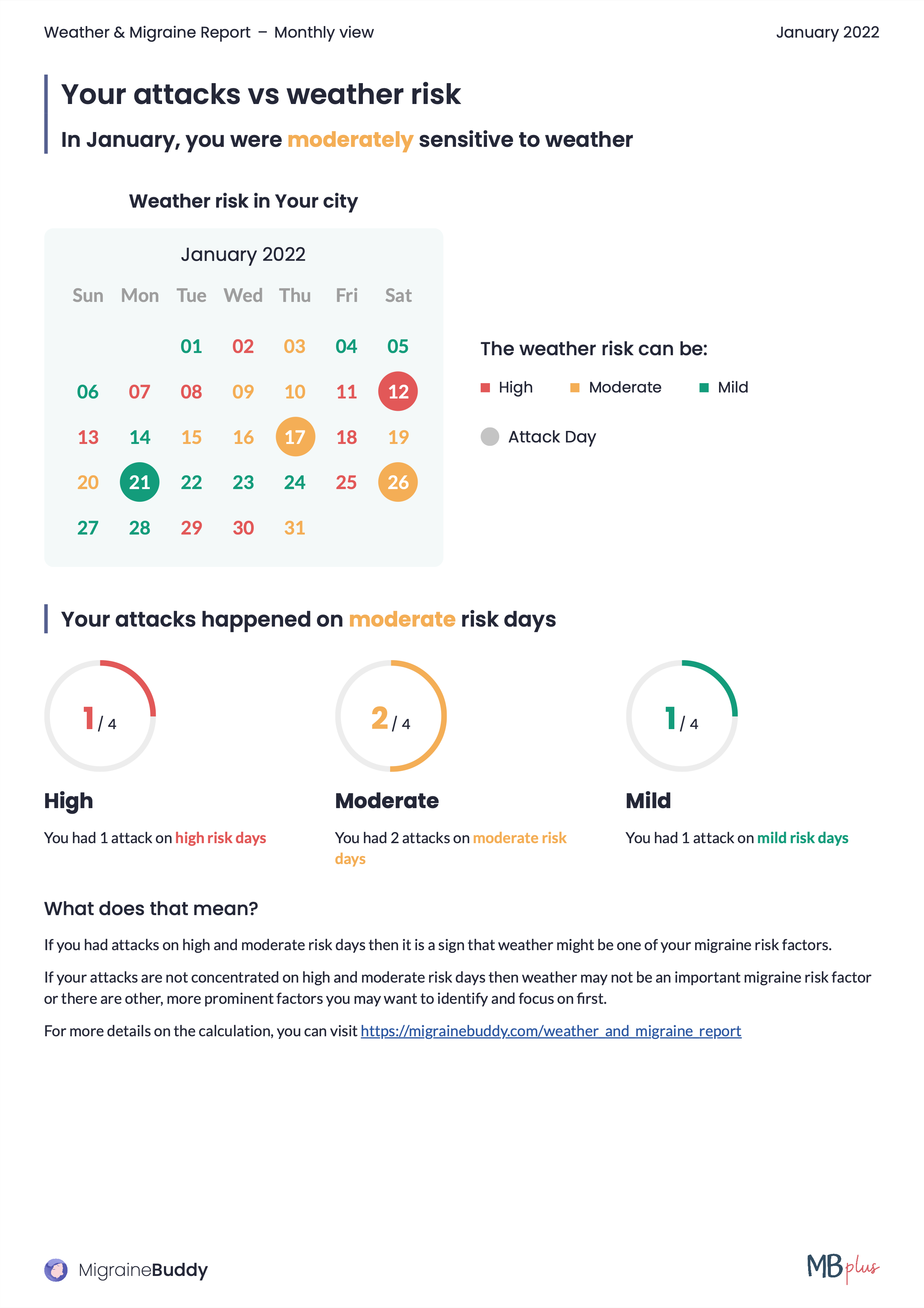Click the gray Attack Day circle icon
The height and width of the screenshot is (1308, 924).
(490, 437)
